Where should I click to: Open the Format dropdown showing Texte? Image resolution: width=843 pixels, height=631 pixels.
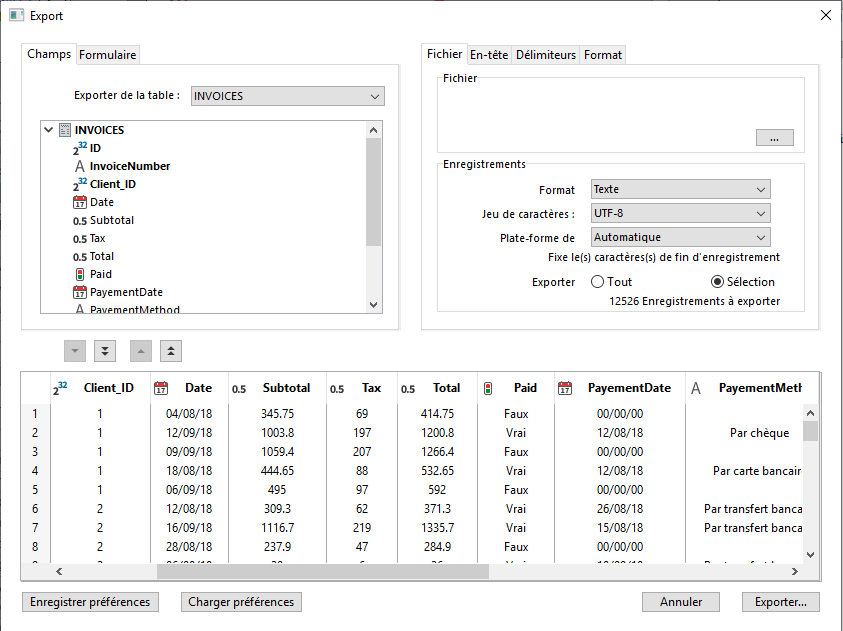click(x=680, y=190)
